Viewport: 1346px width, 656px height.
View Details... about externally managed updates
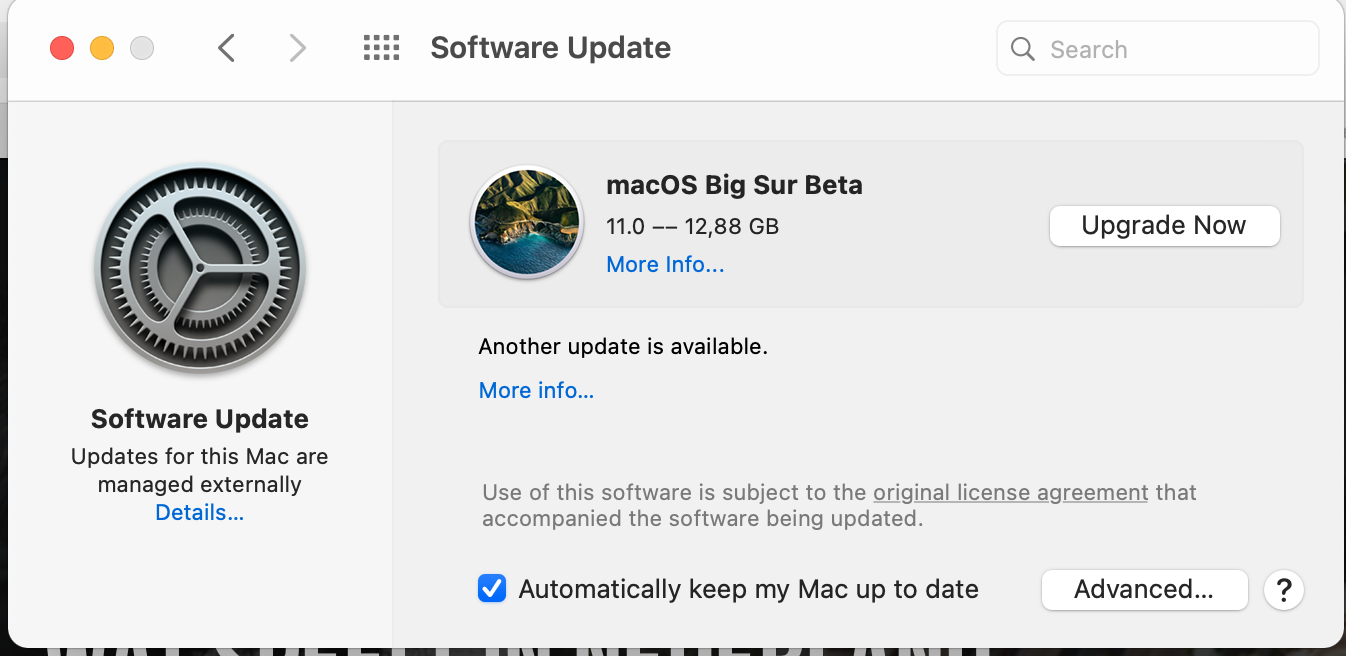coord(200,513)
